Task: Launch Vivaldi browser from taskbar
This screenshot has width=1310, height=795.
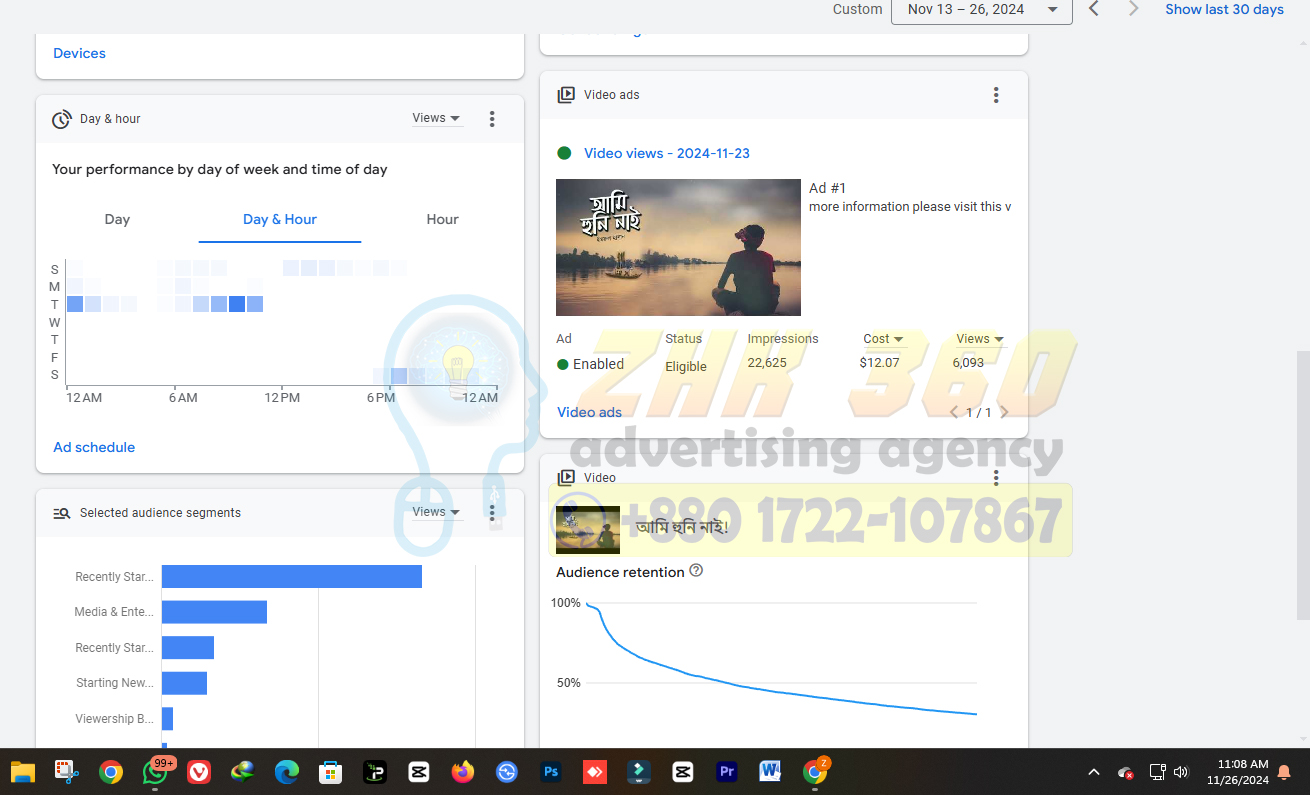Action: coord(199,772)
